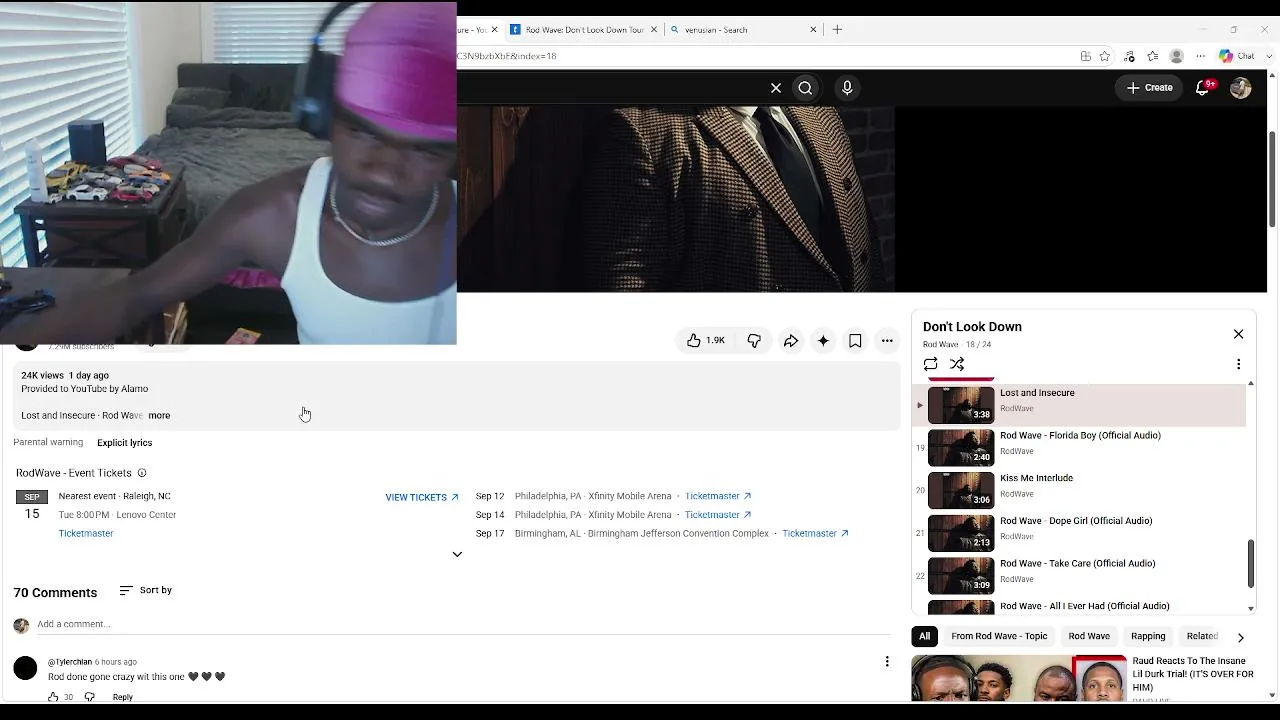The height and width of the screenshot is (720, 1280).
Task: Click the Create button on YouTube
Action: point(1149,88)
